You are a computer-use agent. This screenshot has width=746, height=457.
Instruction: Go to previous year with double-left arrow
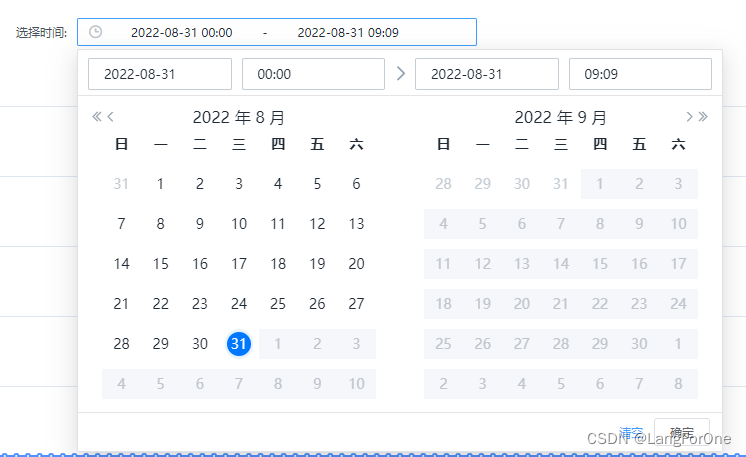point(97,117)
